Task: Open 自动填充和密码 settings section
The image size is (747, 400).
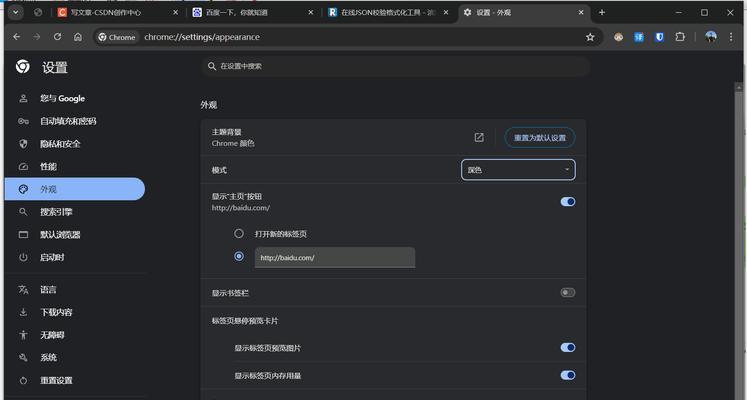Action: pos(75,121)
